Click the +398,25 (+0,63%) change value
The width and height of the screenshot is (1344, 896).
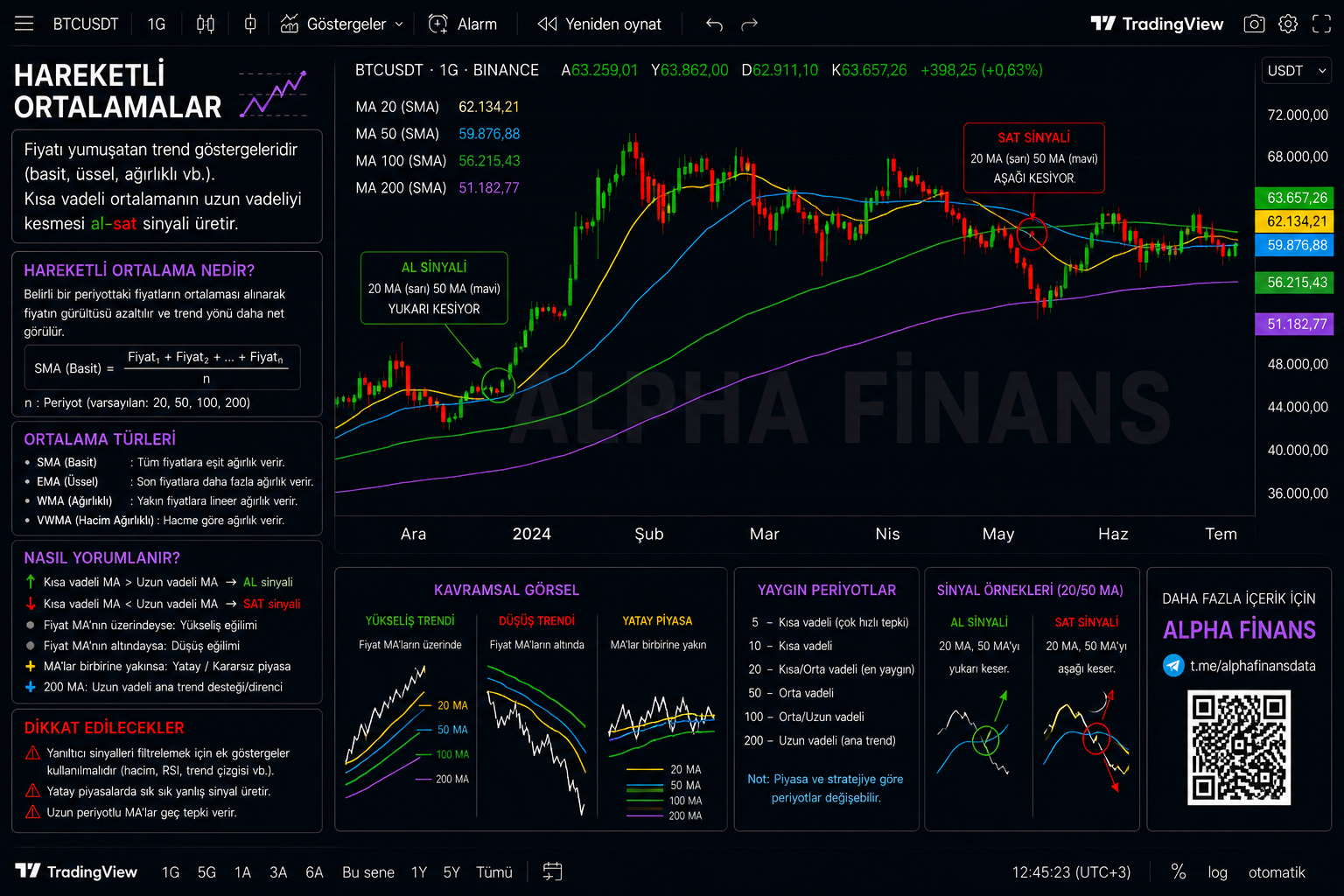(x=982, y=70)
